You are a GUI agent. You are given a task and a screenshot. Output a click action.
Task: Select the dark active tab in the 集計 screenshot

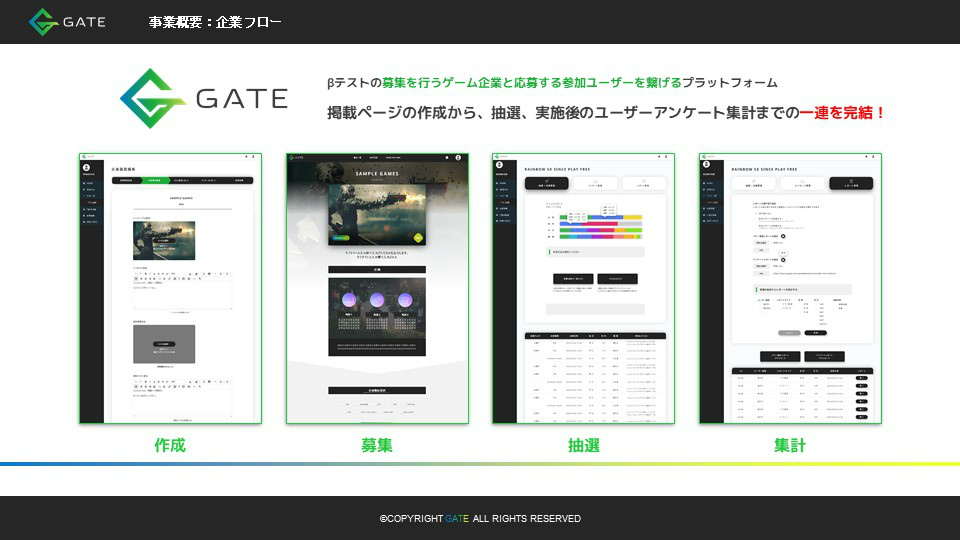pos(851,183)
